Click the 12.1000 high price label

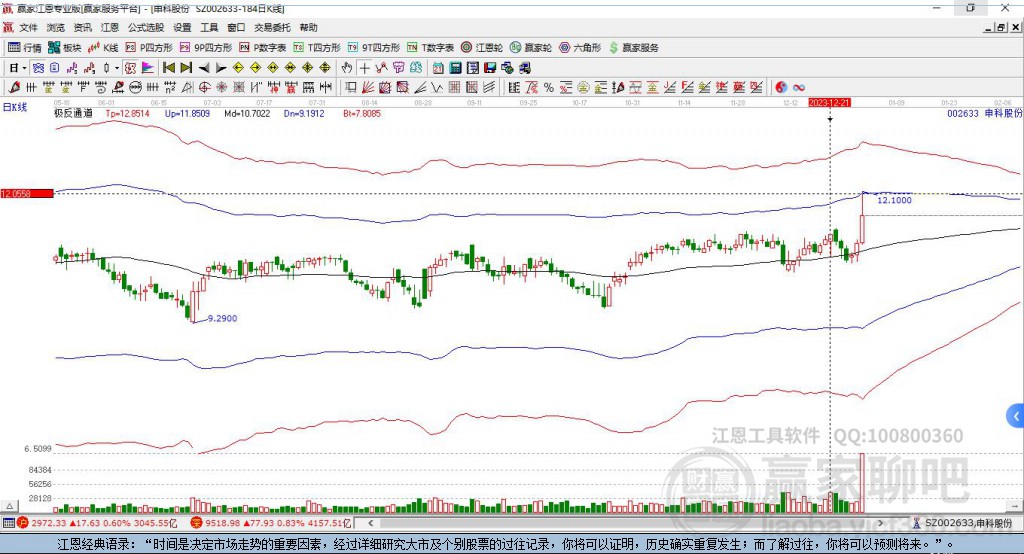[x=894, y=200]
